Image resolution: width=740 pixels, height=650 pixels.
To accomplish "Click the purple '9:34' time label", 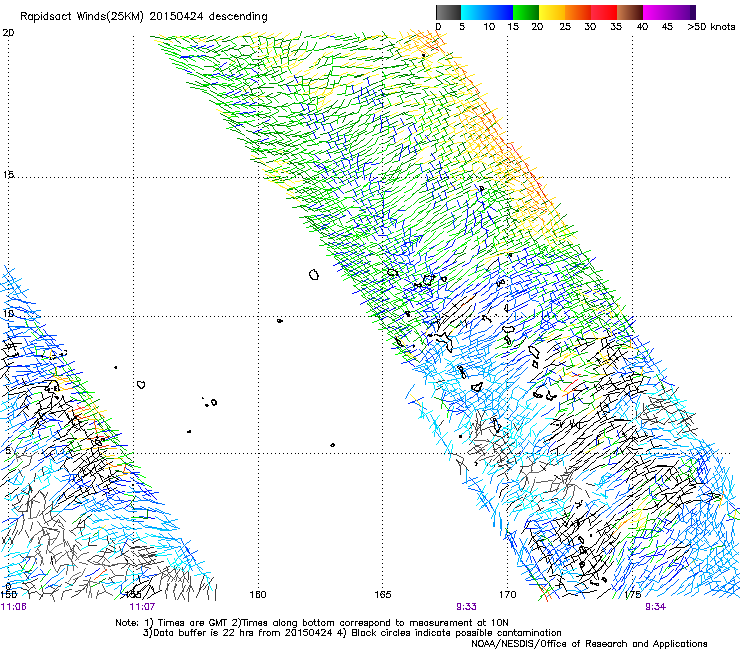I will pos(656,607).
